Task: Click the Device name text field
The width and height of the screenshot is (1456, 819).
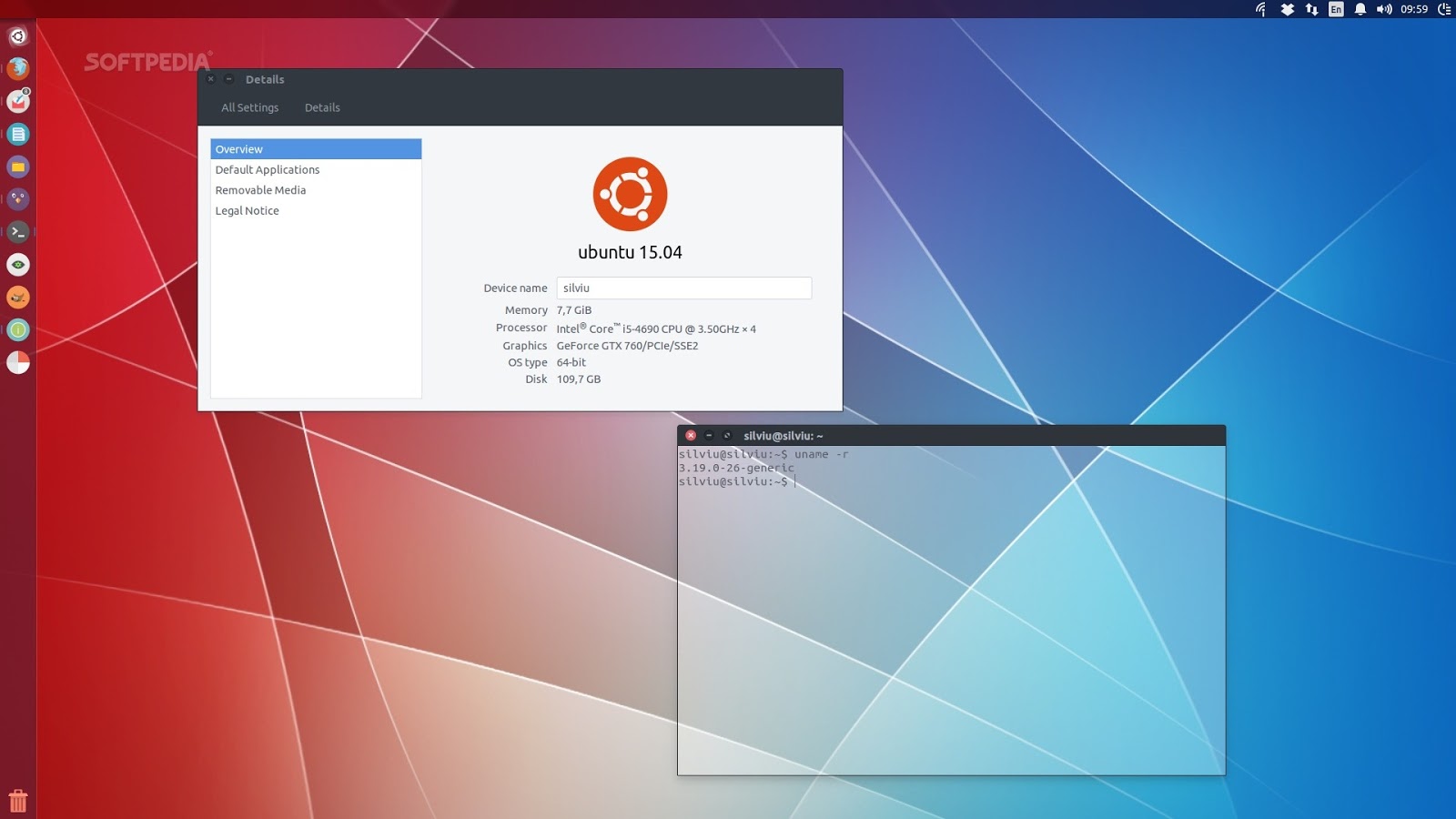Action: [683, 288]
